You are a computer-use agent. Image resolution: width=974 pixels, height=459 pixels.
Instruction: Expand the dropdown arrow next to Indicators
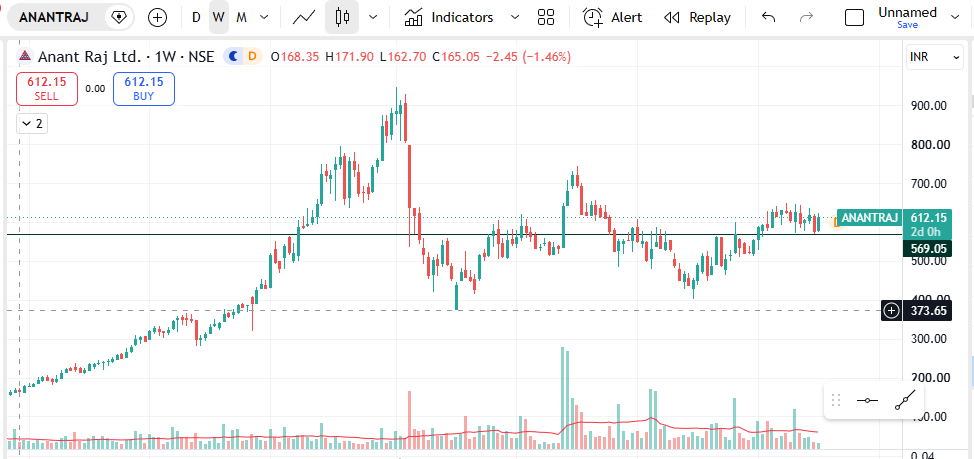514,17
